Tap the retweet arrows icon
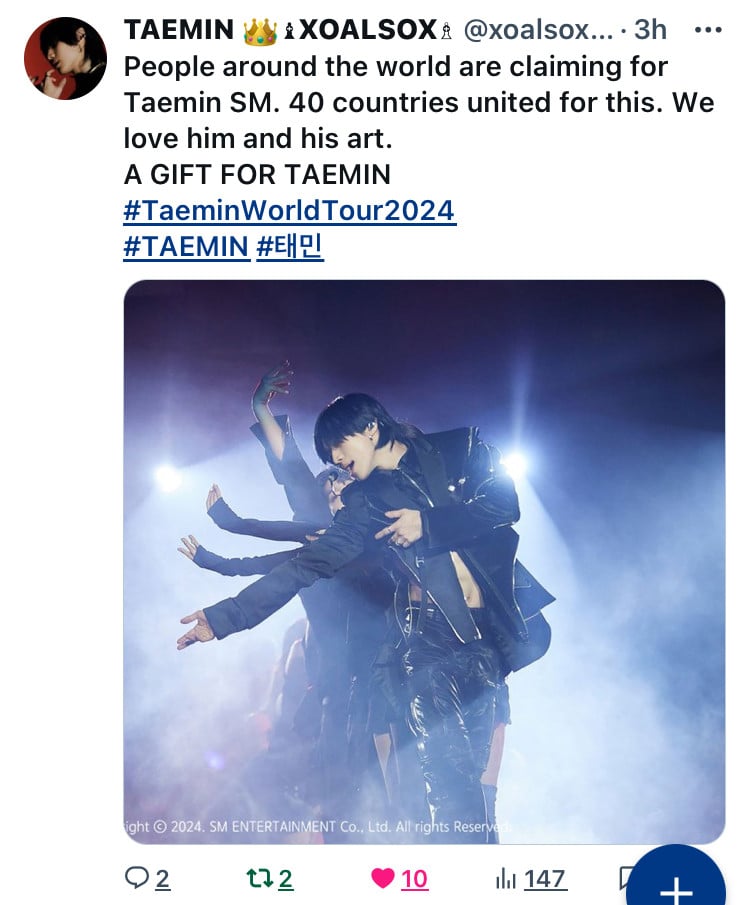The height and width of the screenshot is (905, 750). [259, 878]
